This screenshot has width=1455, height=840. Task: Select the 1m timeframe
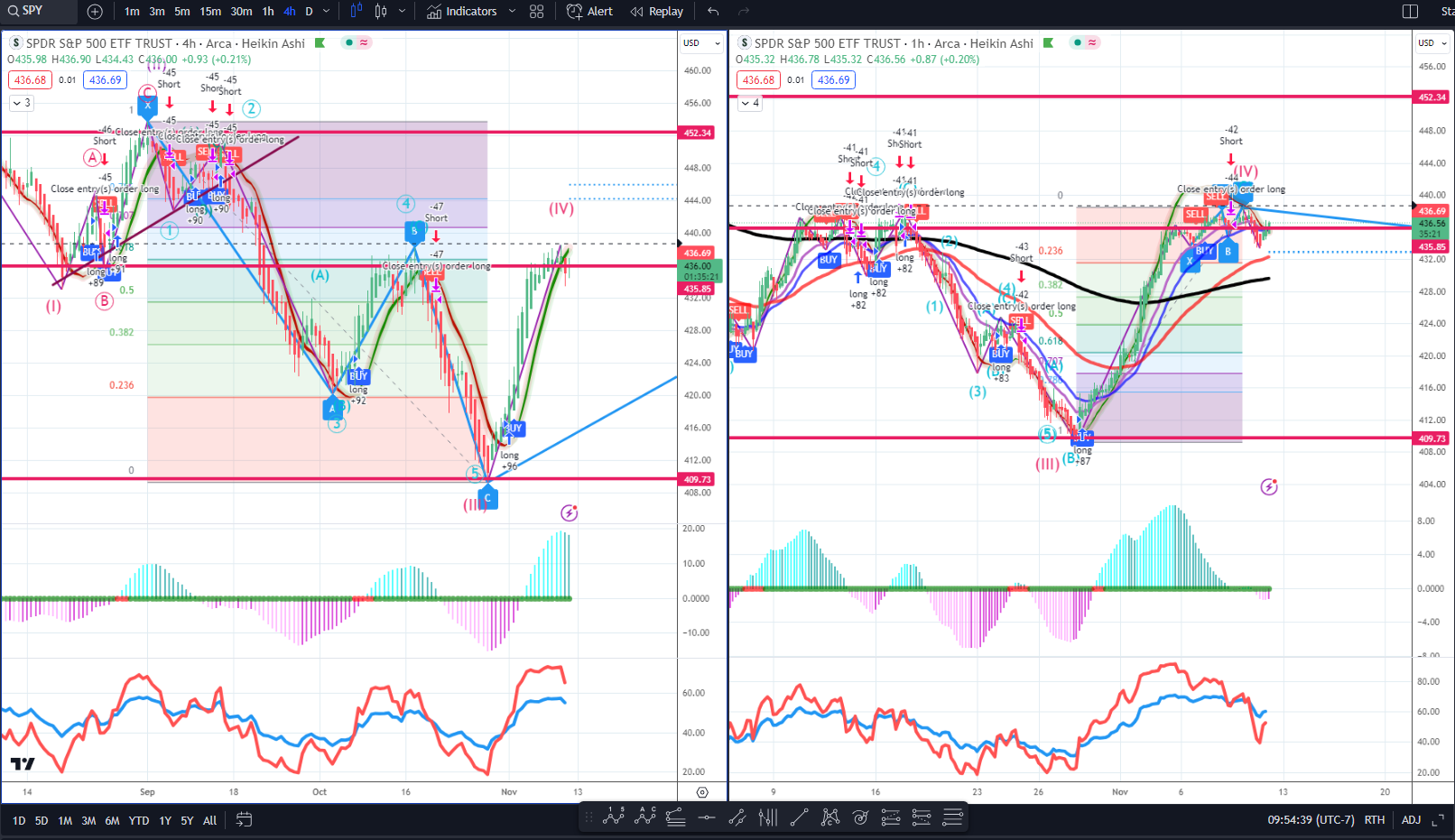point(132,12)
